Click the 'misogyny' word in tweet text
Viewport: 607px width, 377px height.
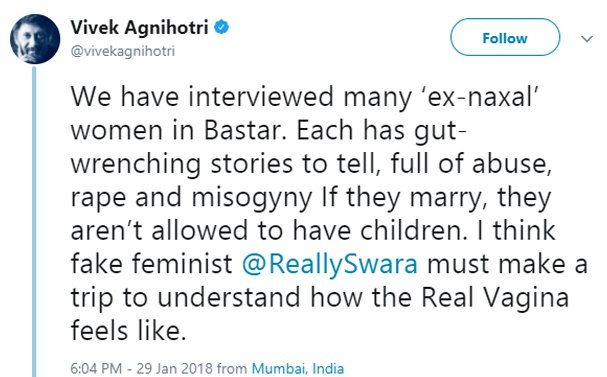tap(252, 198)
